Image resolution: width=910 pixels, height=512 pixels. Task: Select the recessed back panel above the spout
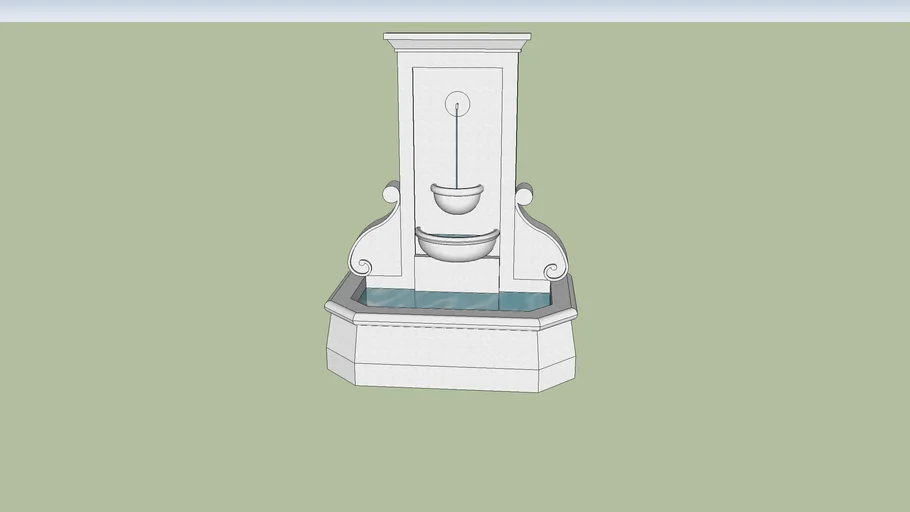click(x=457, y=80)
